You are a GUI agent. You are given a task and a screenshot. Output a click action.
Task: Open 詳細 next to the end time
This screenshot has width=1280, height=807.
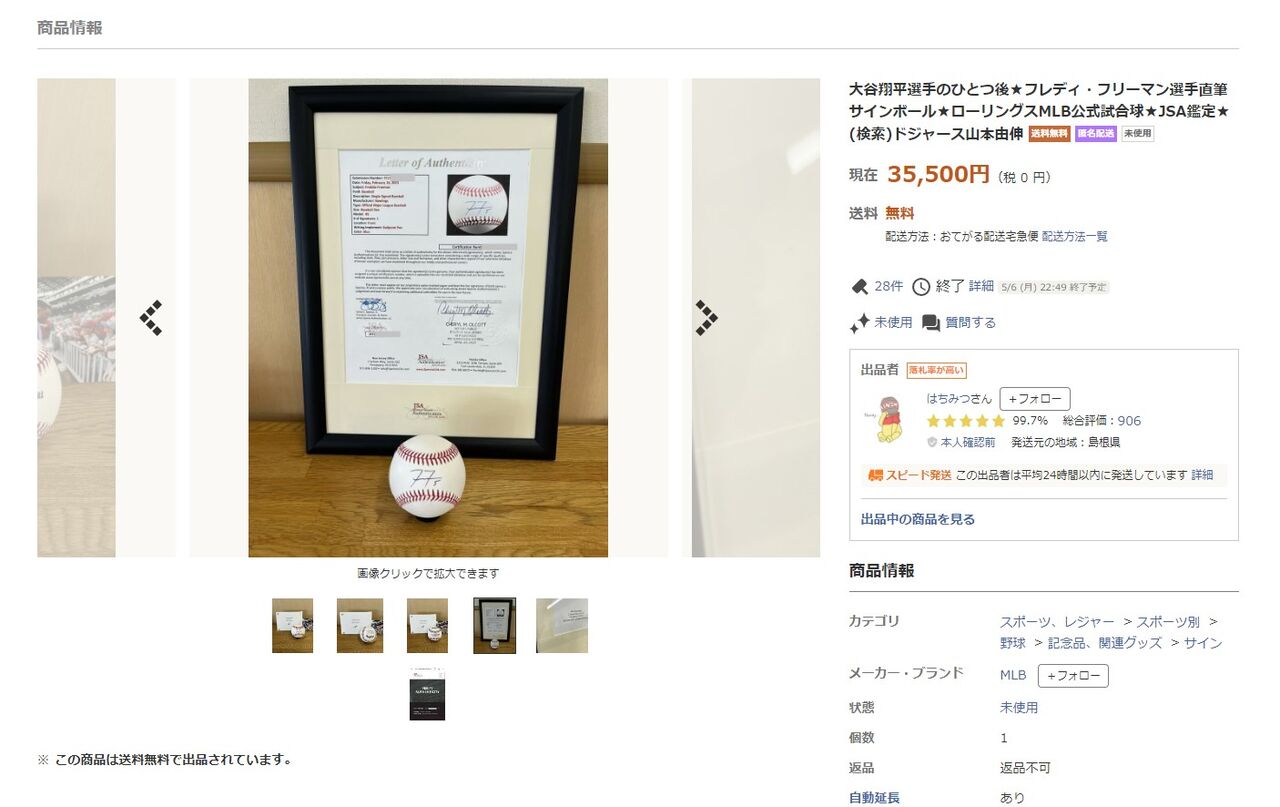point(981,286)
